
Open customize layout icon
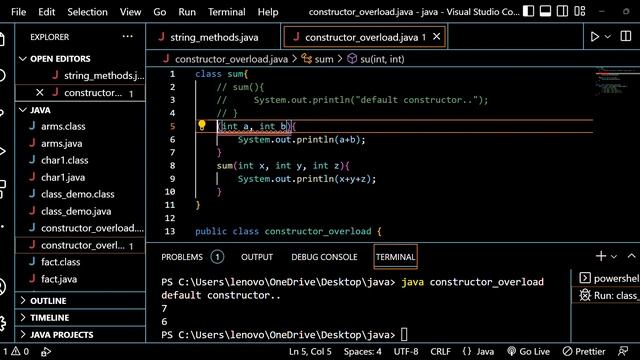[x=580, y=11]
